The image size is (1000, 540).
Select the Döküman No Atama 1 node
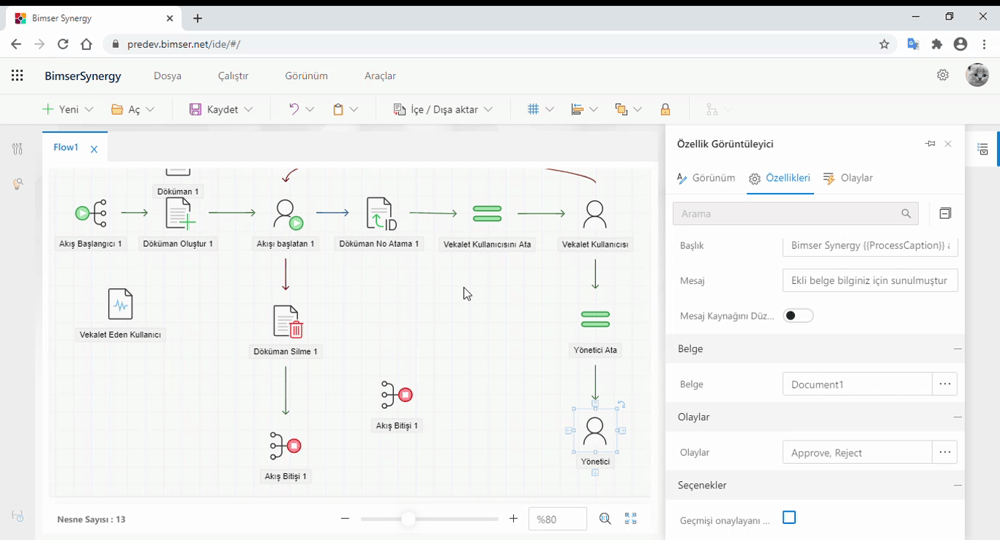pyautogui.click(x=381, y=214)
